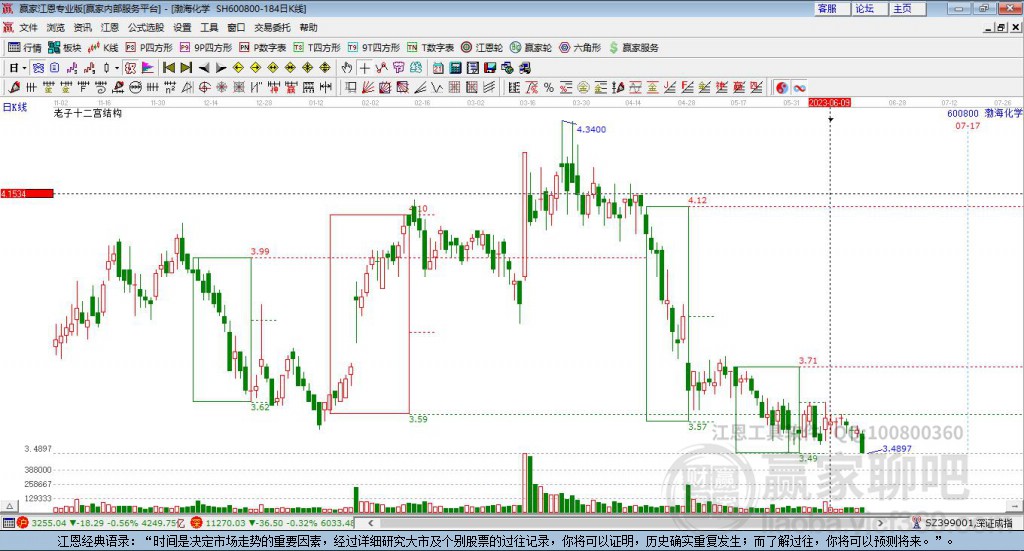The image size is (1024, 551).
Task: Open the 帮助 menu
Action: [x=308, y=27]
